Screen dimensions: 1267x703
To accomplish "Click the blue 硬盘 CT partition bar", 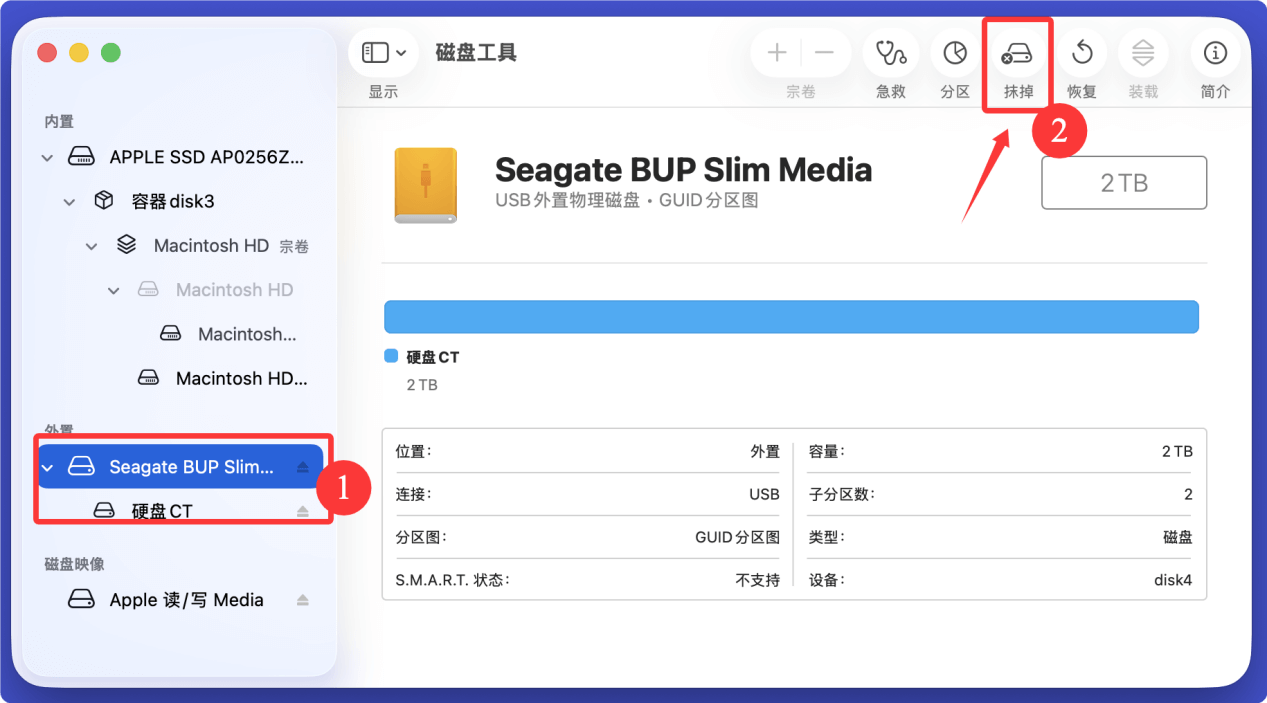I will click(791, 316).
